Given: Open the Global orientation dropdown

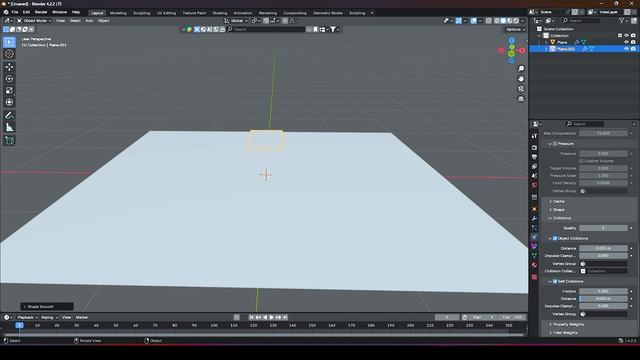Looking at the screenshot, I should [x=236, y=21].
